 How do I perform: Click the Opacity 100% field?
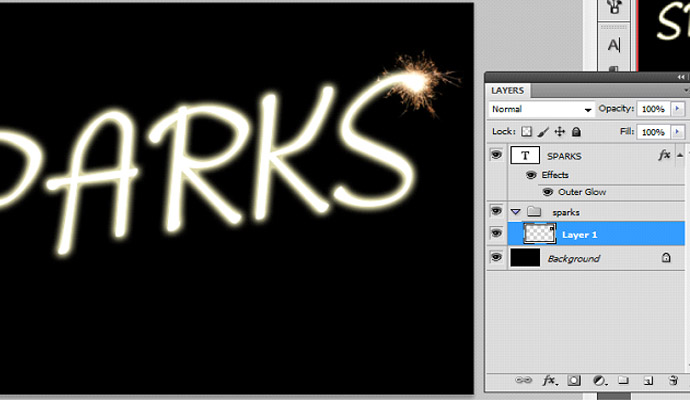653,109
